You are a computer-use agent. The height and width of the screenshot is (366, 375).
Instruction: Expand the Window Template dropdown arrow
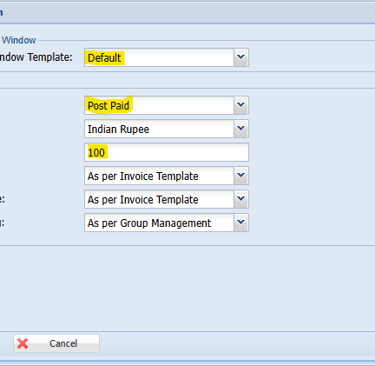click(x=241, y=57)
